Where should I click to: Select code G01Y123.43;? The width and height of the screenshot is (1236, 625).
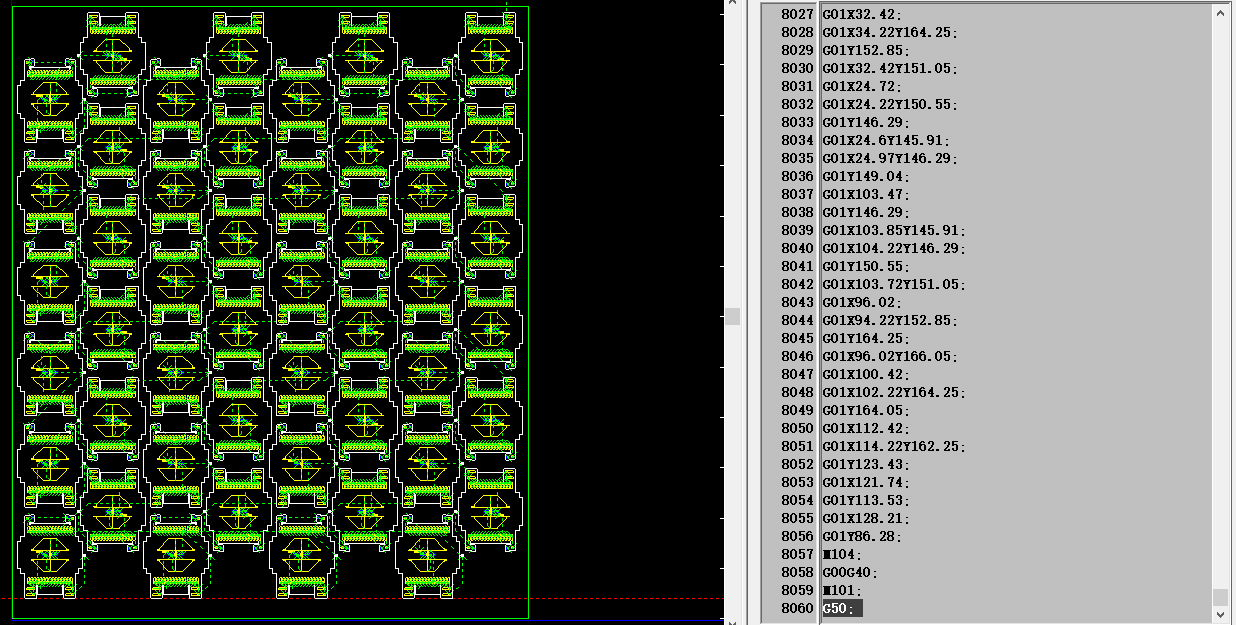[865, 465]
